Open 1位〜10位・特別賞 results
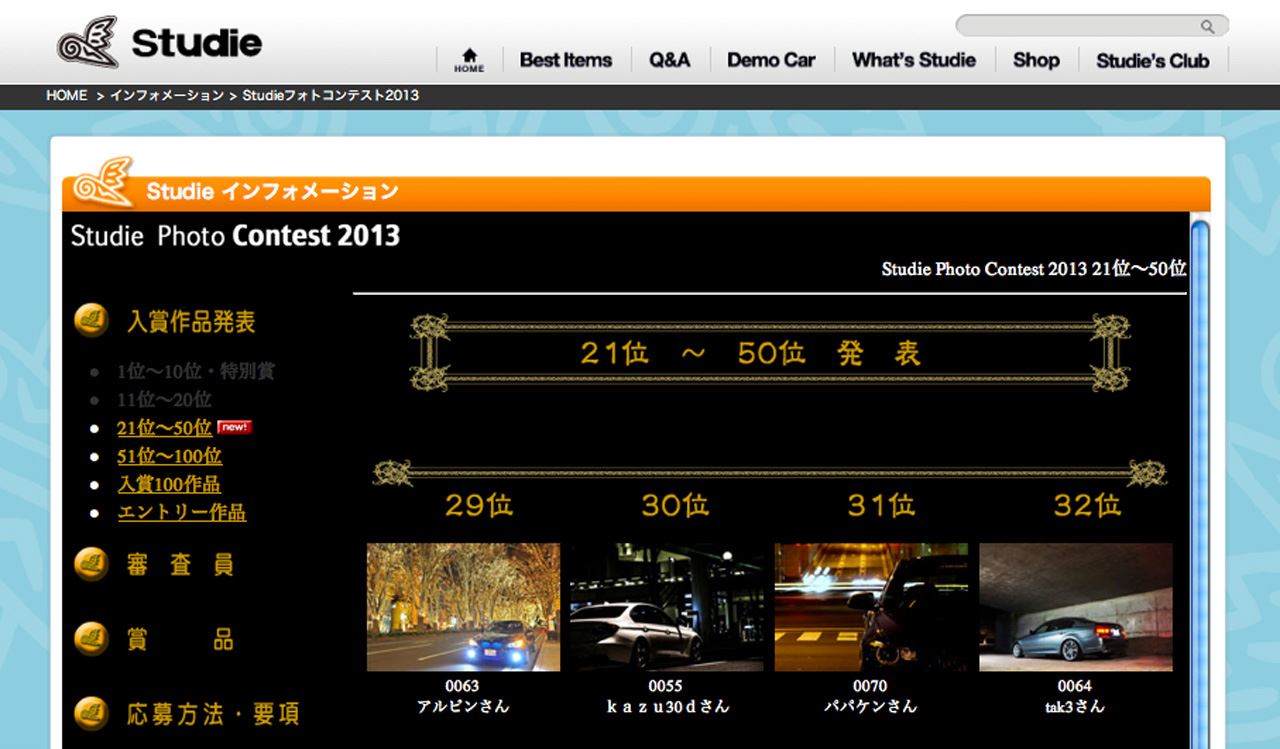This screenshot has height=749, width=1280. pos(196,371)
